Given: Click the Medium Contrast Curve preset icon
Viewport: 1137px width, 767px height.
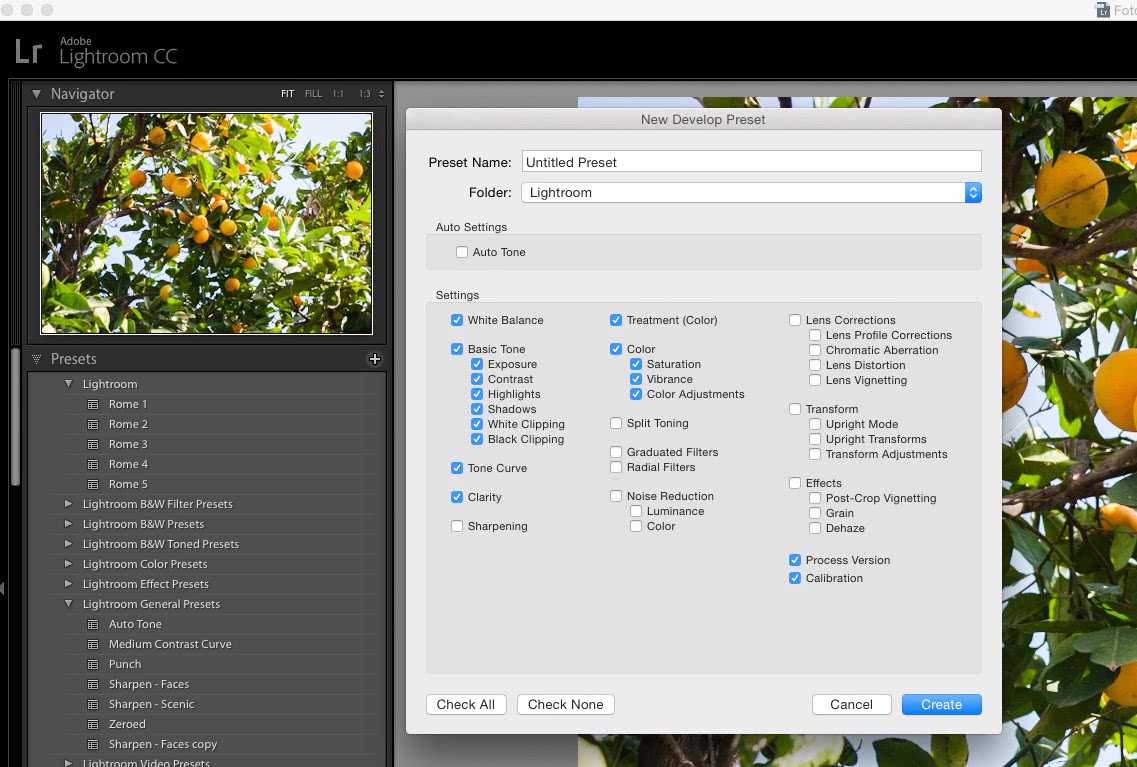Looking at the screenshot, I should click(x=93, y=644).
